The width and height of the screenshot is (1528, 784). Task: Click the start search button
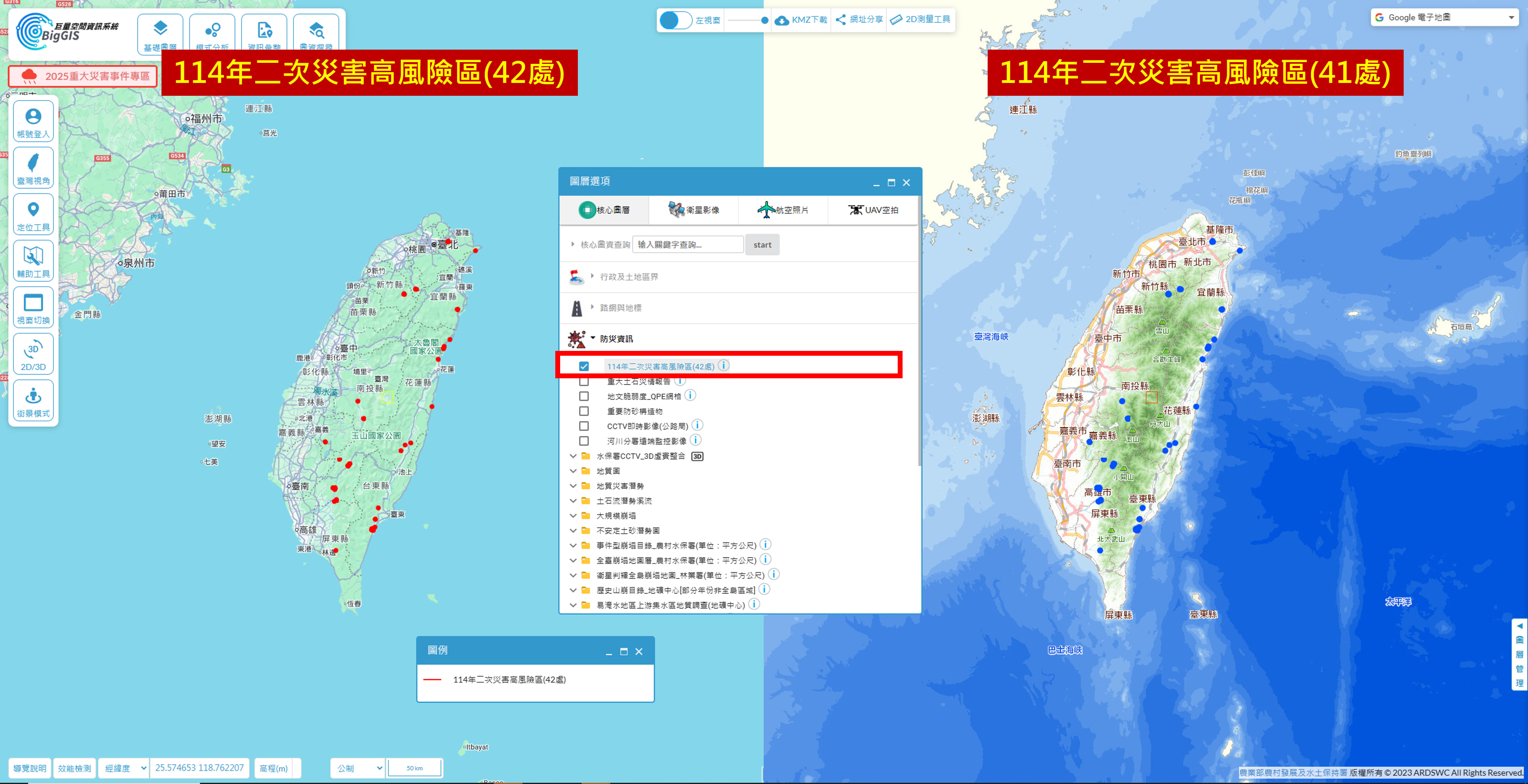(762, 245)
